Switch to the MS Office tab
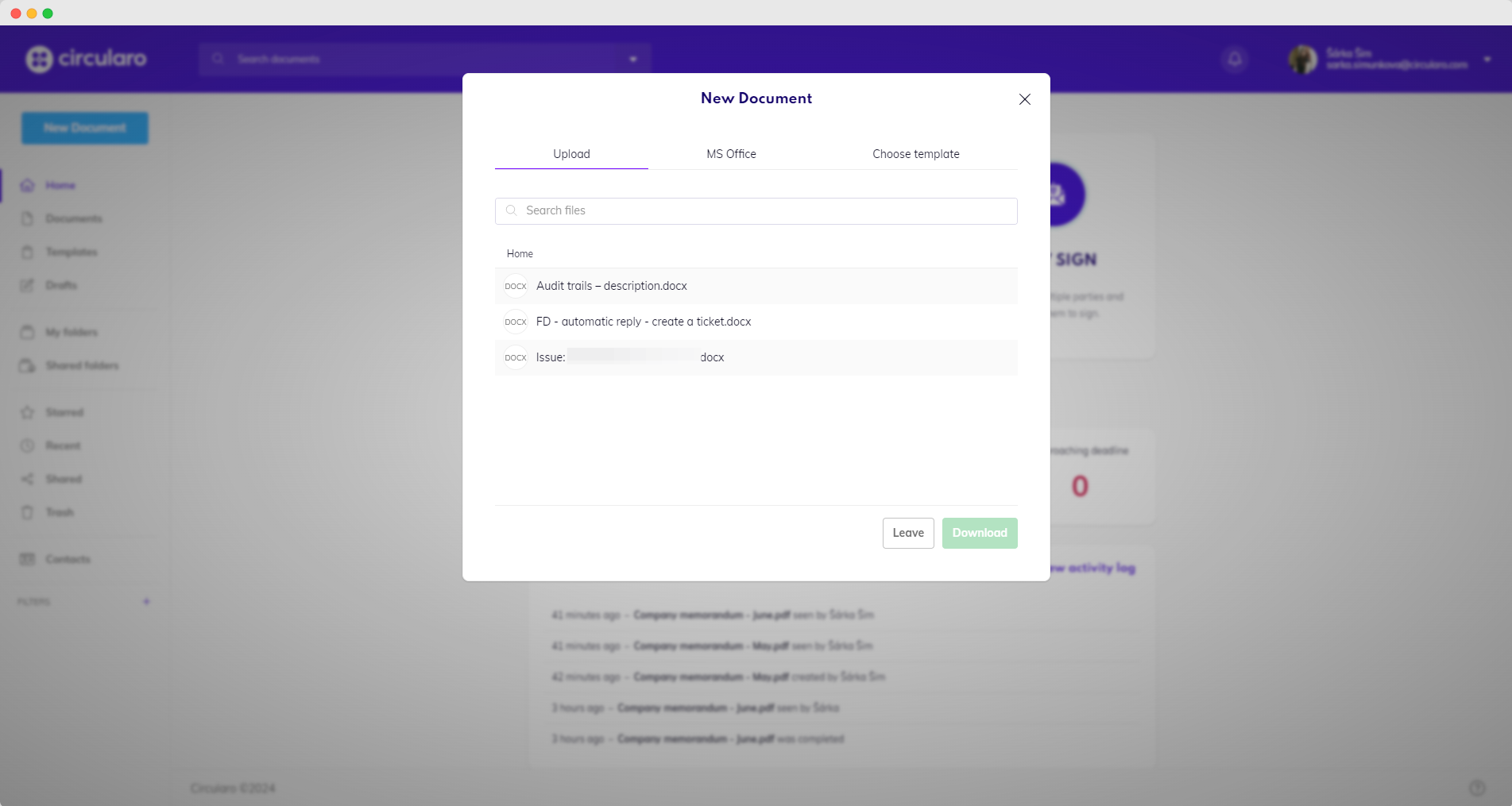Viewport: 1512px width, 806px height. pos(731,154)
